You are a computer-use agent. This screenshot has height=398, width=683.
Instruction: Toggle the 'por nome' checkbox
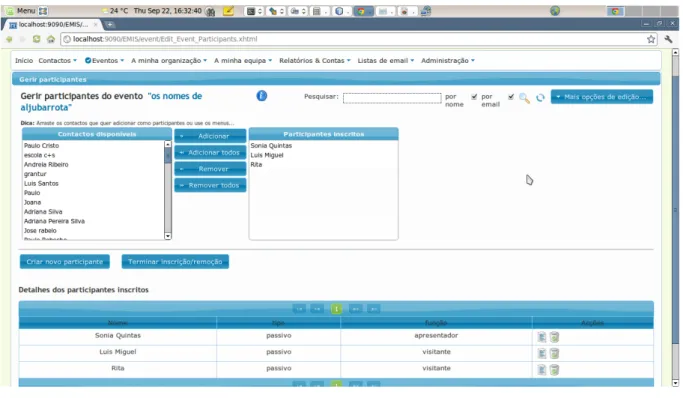click(474, 97)
